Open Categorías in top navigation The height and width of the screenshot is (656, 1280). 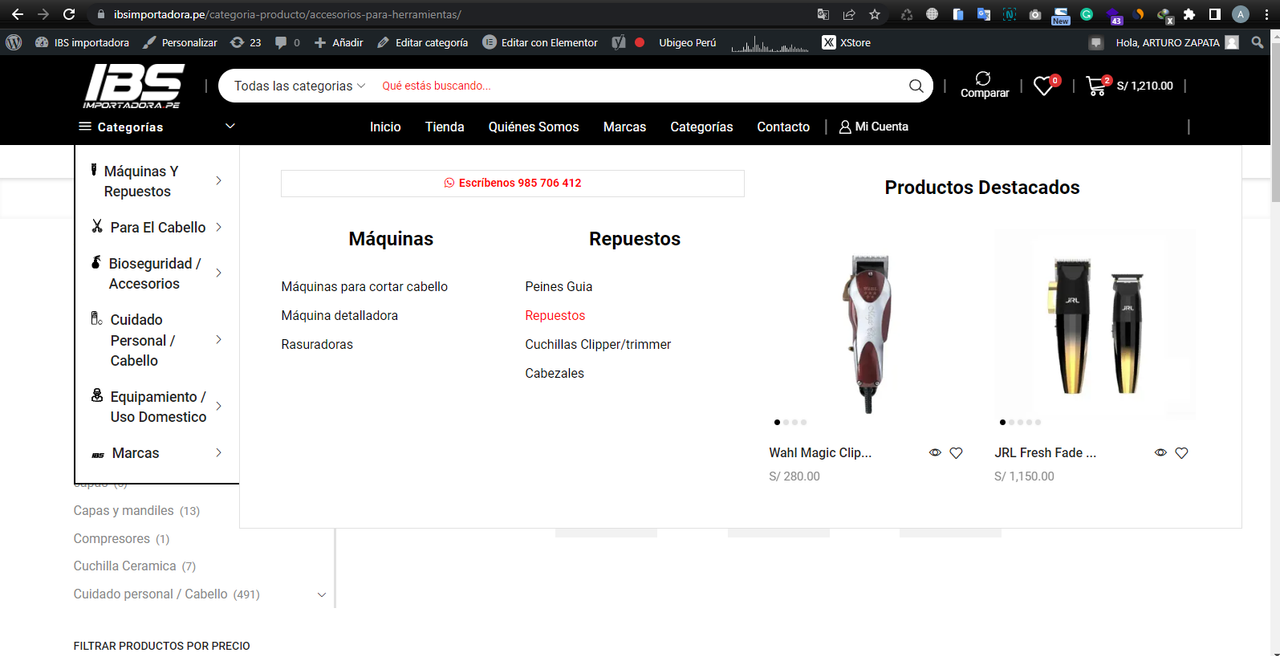pyautogui.click(x=701, y=127)
